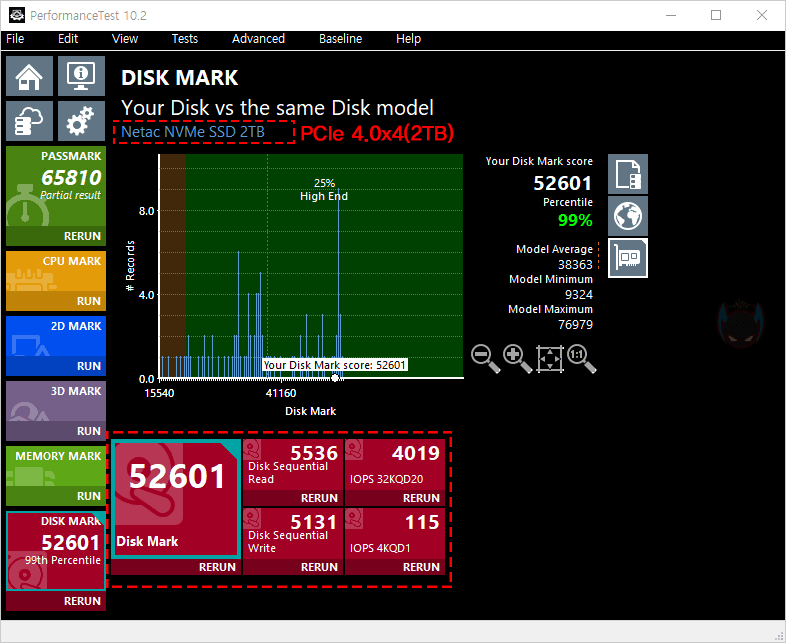Maximize the PerformanceTest window
The width and height of the screenshot is (786, 643).
point(716,15)
